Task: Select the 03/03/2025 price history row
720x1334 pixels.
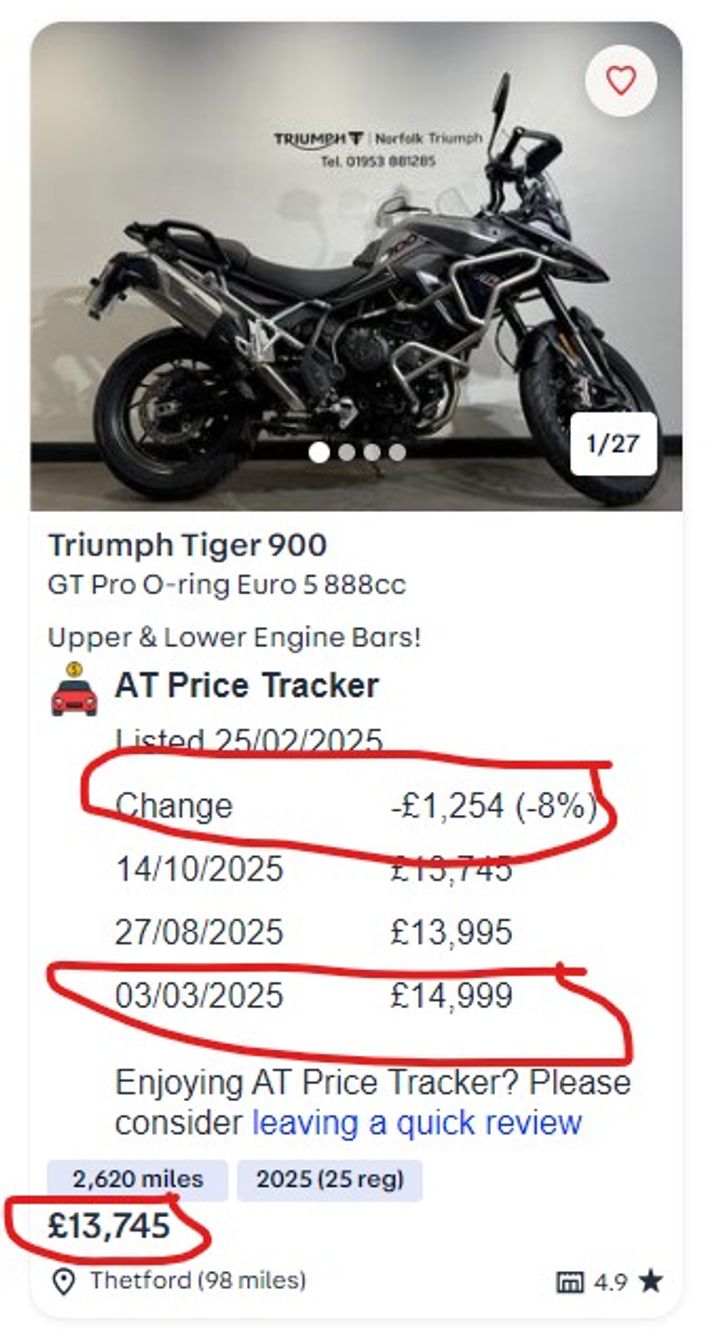Action: tap(314, 996)
